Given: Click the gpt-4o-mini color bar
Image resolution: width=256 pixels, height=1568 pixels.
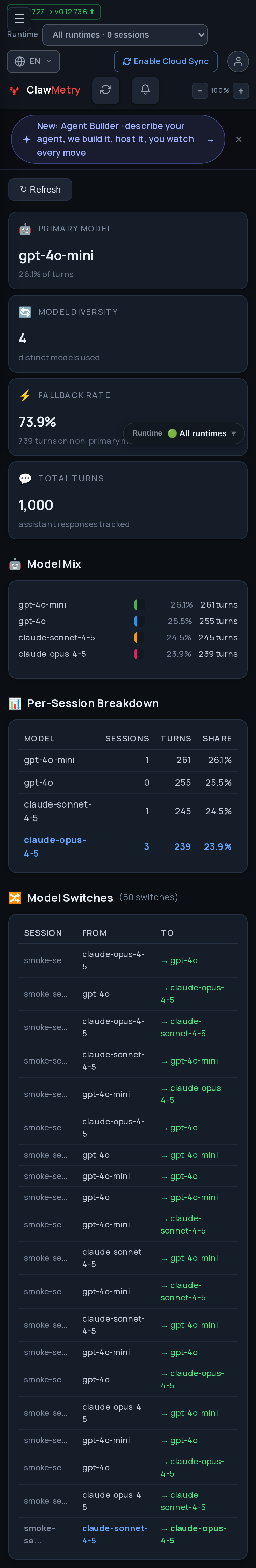Looking at the screenshot, I should [x=136, y=604].
